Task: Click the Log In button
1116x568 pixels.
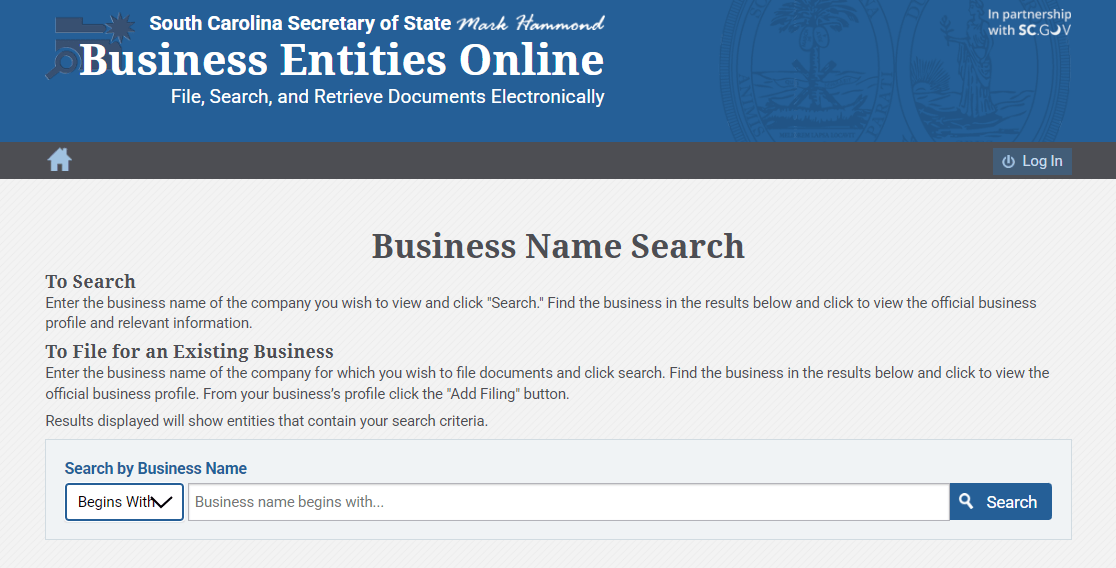Action: tap(1032, 161)
